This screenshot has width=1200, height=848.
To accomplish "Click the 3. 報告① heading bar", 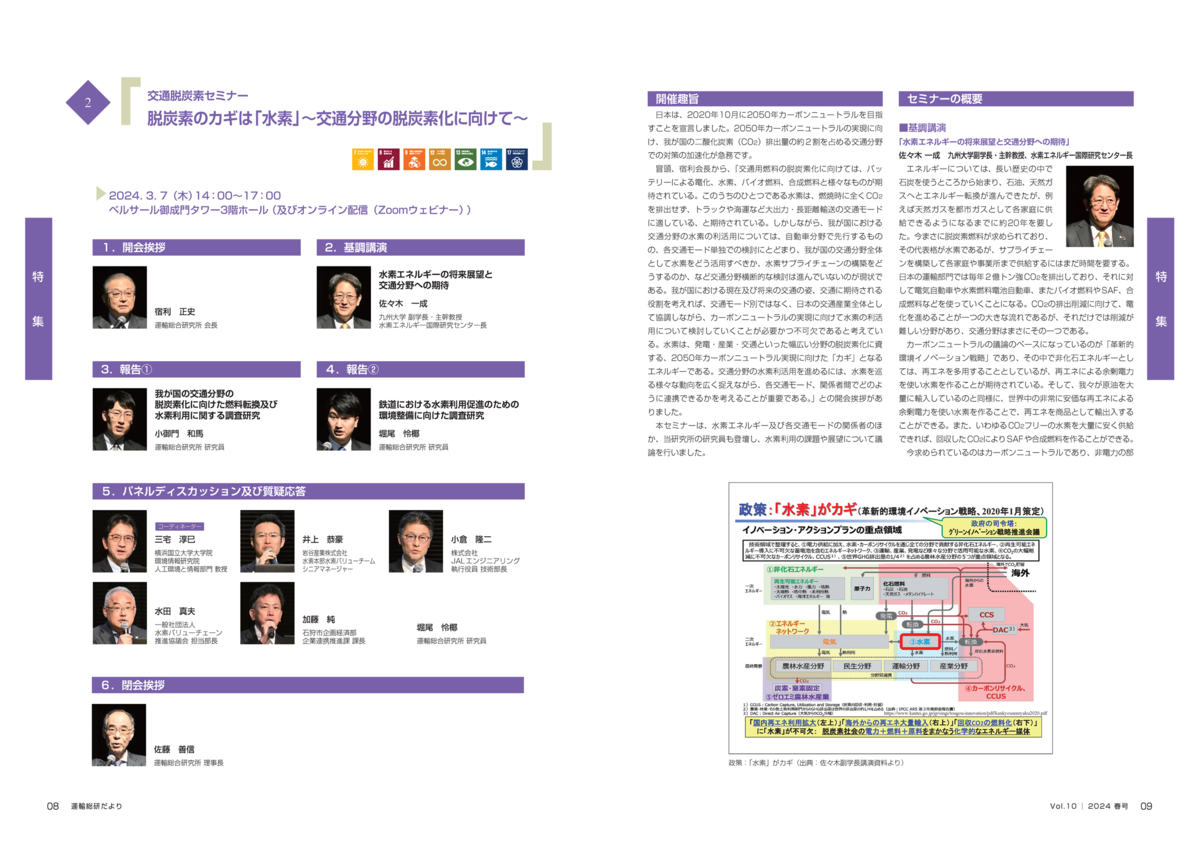I will [195, 369].
